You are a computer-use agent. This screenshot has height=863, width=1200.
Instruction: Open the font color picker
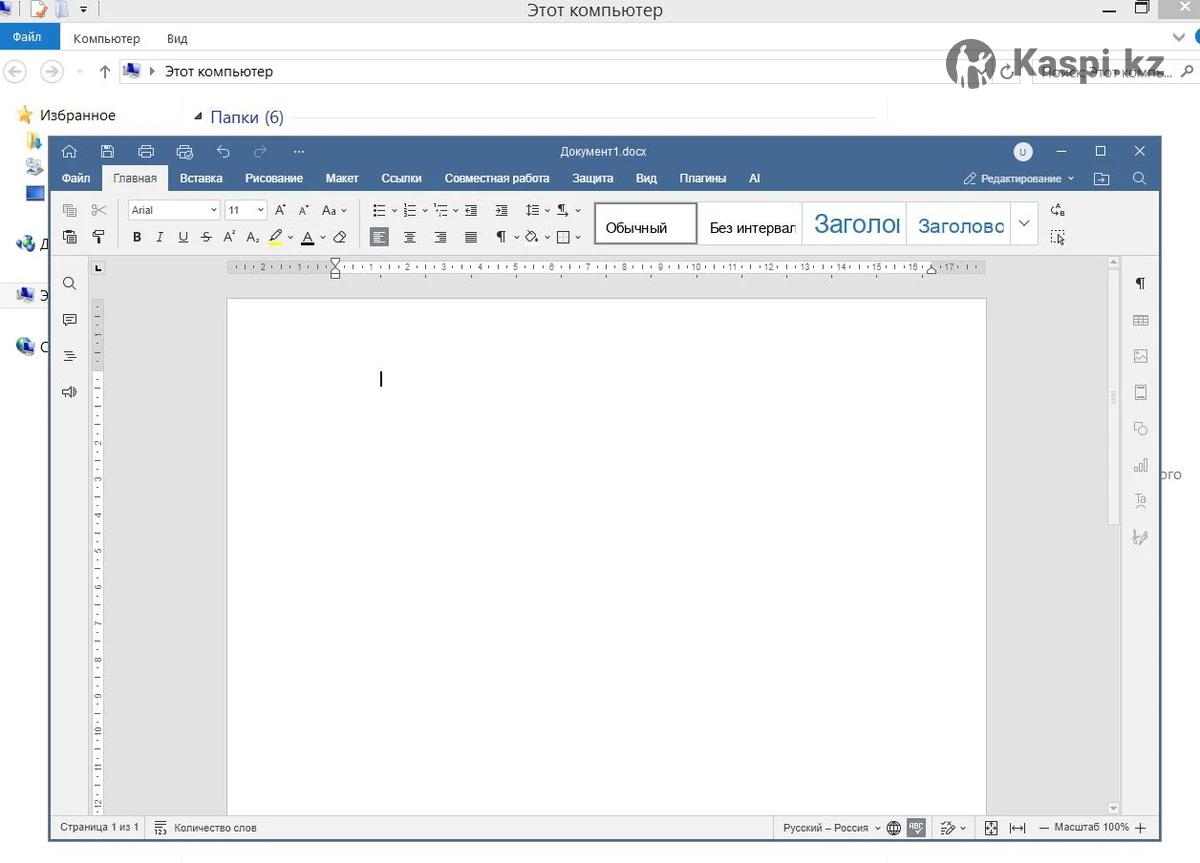pyautogui.click(x=322, y=237)
